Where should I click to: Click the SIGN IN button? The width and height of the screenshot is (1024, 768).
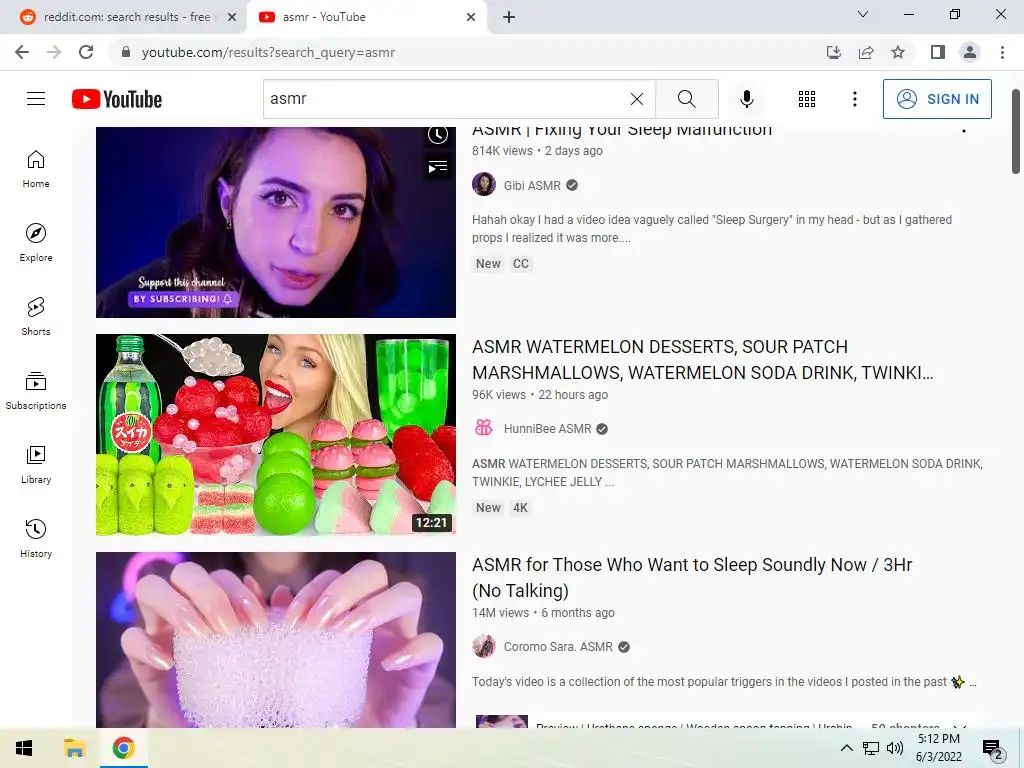click(937, 99)
